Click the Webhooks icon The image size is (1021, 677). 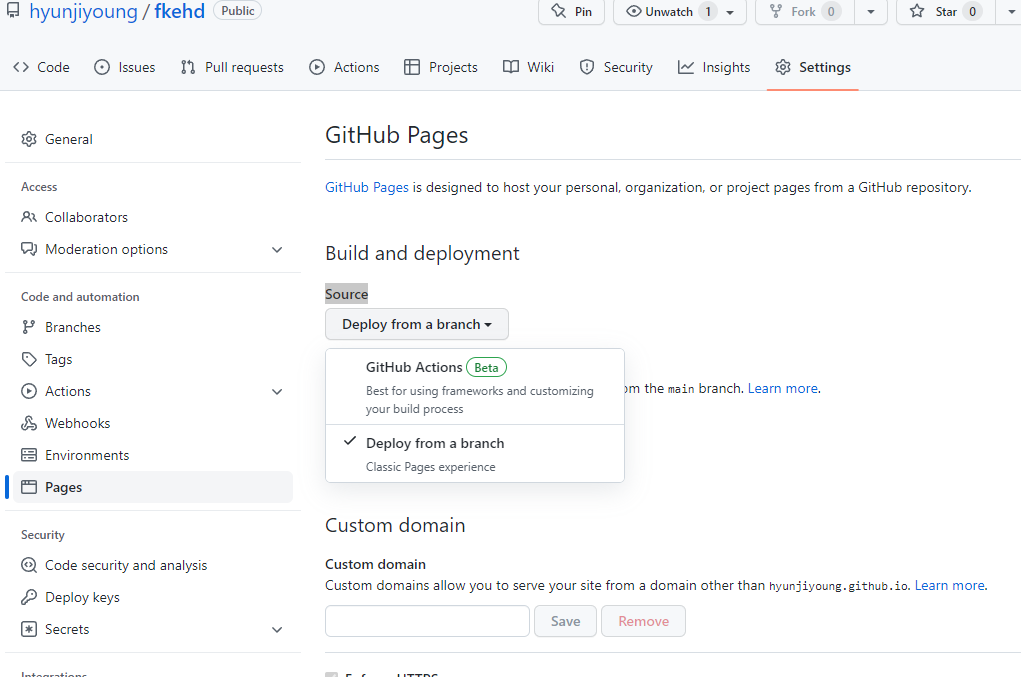pyautogui.click(x=29, y=423)
